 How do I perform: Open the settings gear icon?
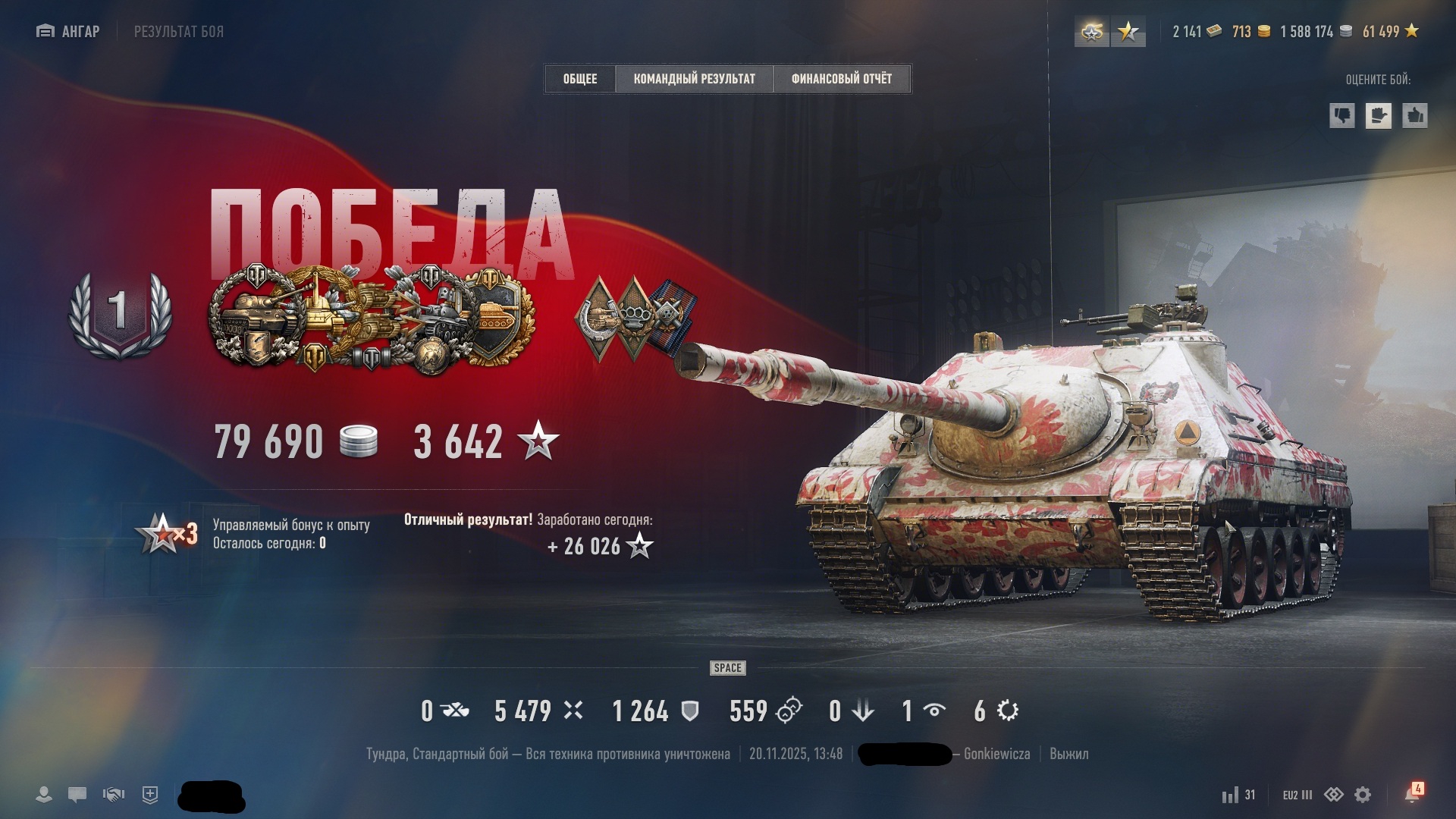(x=1363, y=795)
